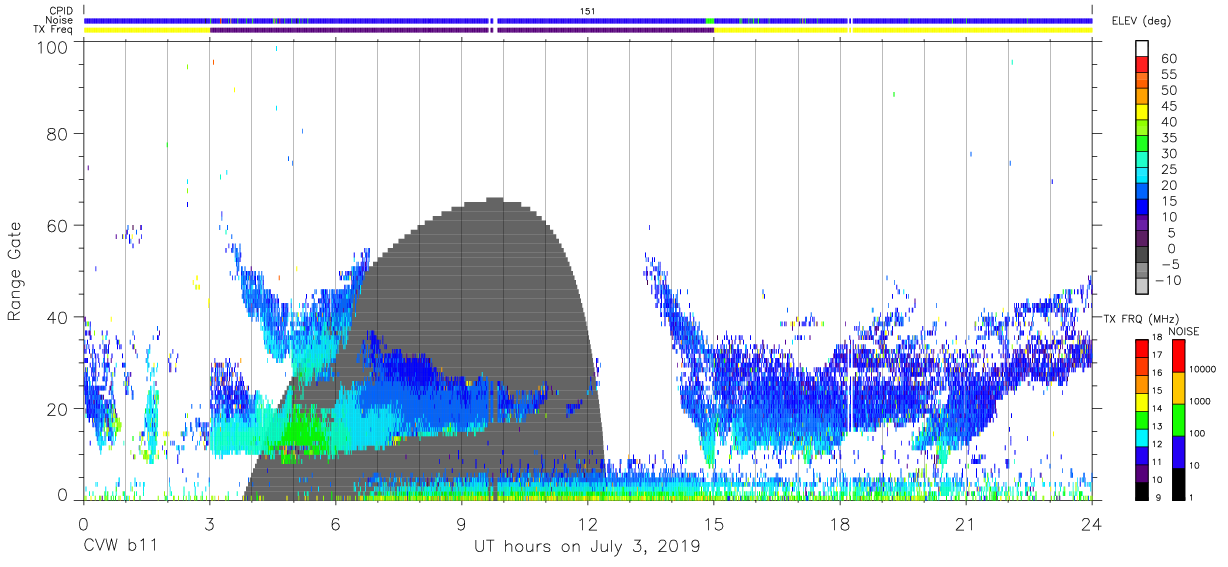Screen dimensions: 1228x567
Task: Click the 'Noise' row label at top left
Action: click(61, 20)
